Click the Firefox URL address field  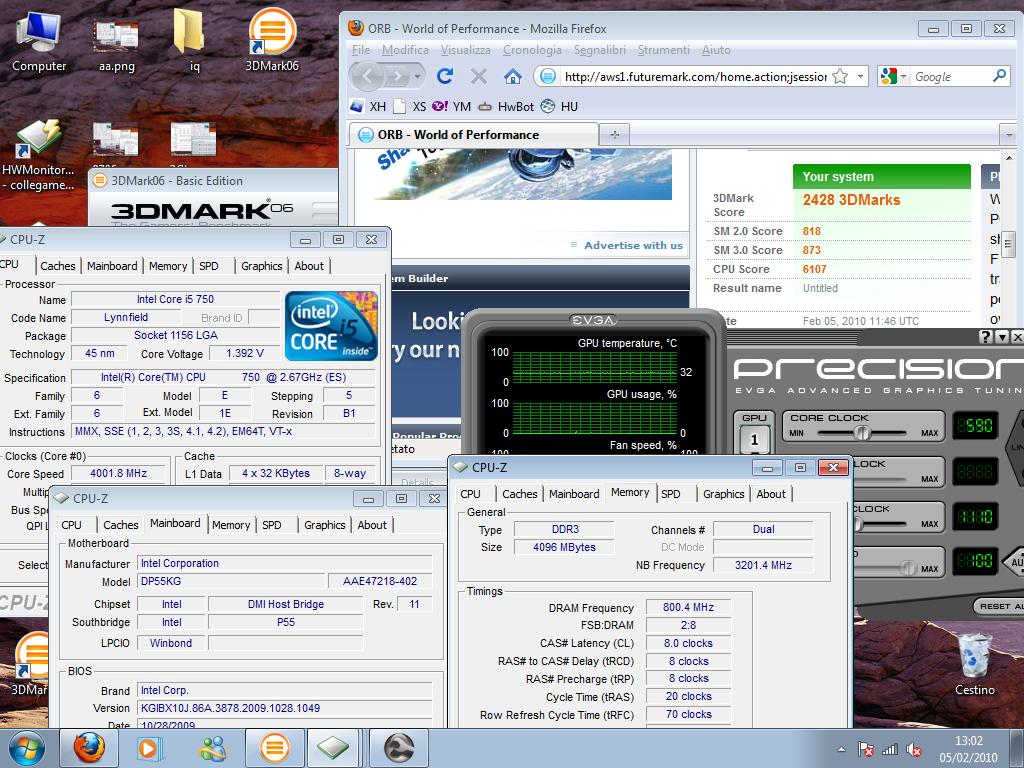coord(695,76)
